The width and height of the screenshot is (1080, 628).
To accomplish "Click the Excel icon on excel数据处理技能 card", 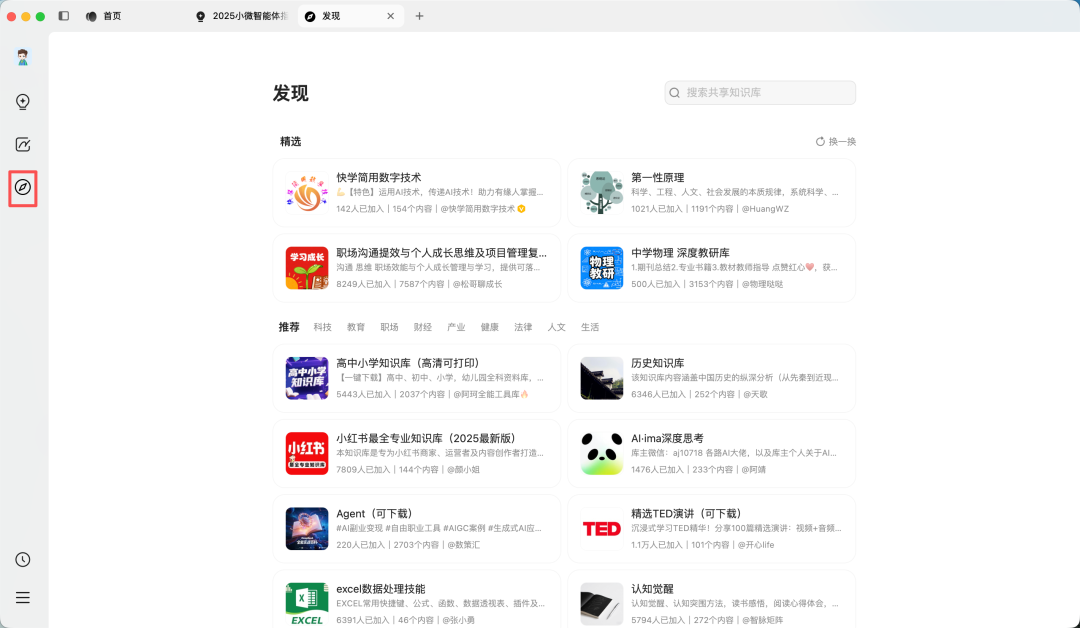I will [x=307, y=599].
